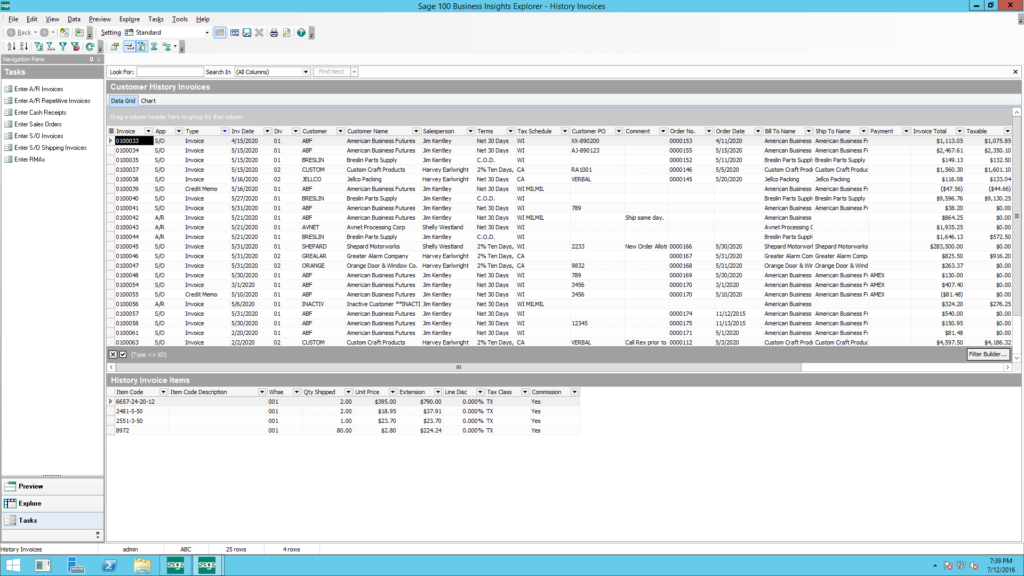1024x576 pixels.
Task: Open the Setting Standard dropdown
Action: tap(207, 32)
